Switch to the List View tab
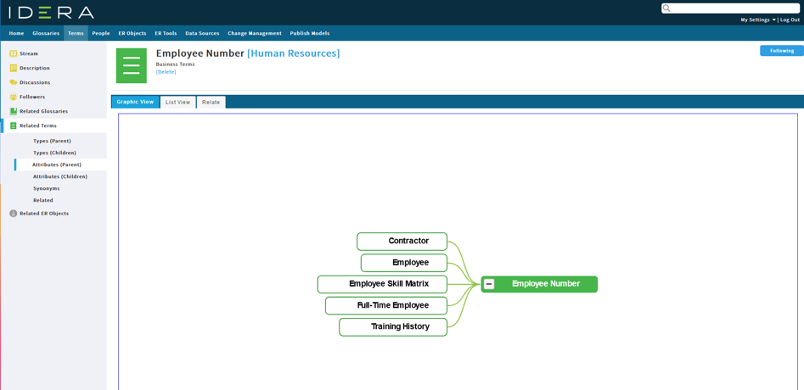 [178, 102]
